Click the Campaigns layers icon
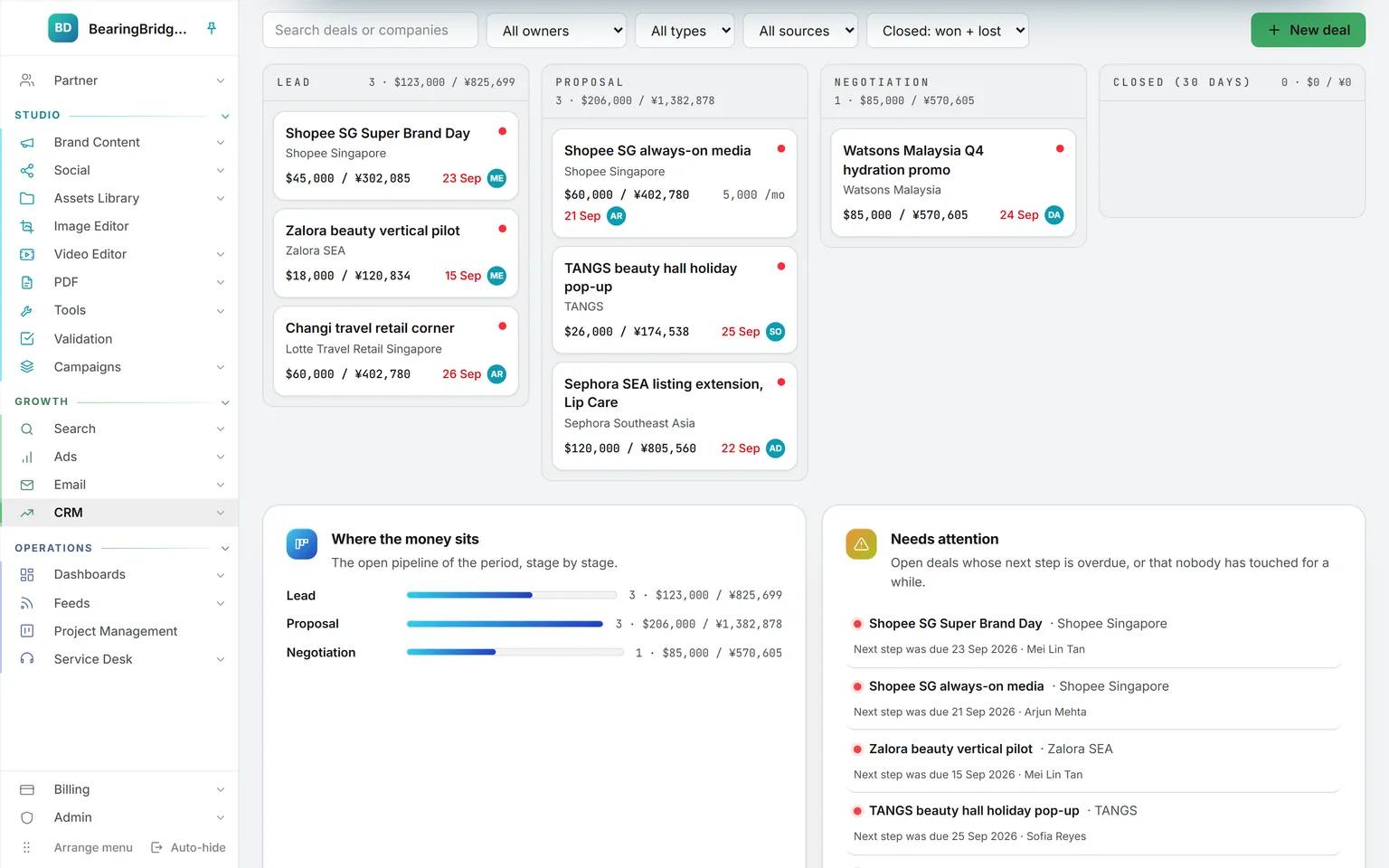 click(27, 366)
